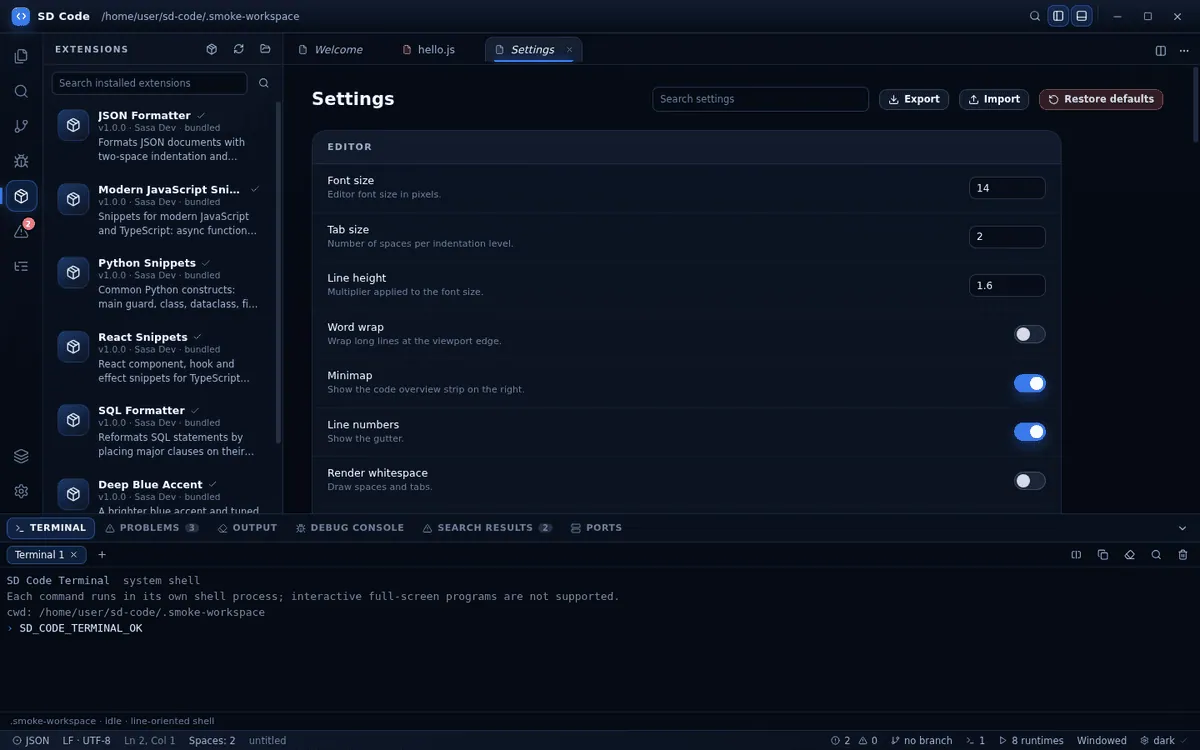Screen dimensions: 1200x750
Task: Select the React Snippets extension
Action: [161, 357]
